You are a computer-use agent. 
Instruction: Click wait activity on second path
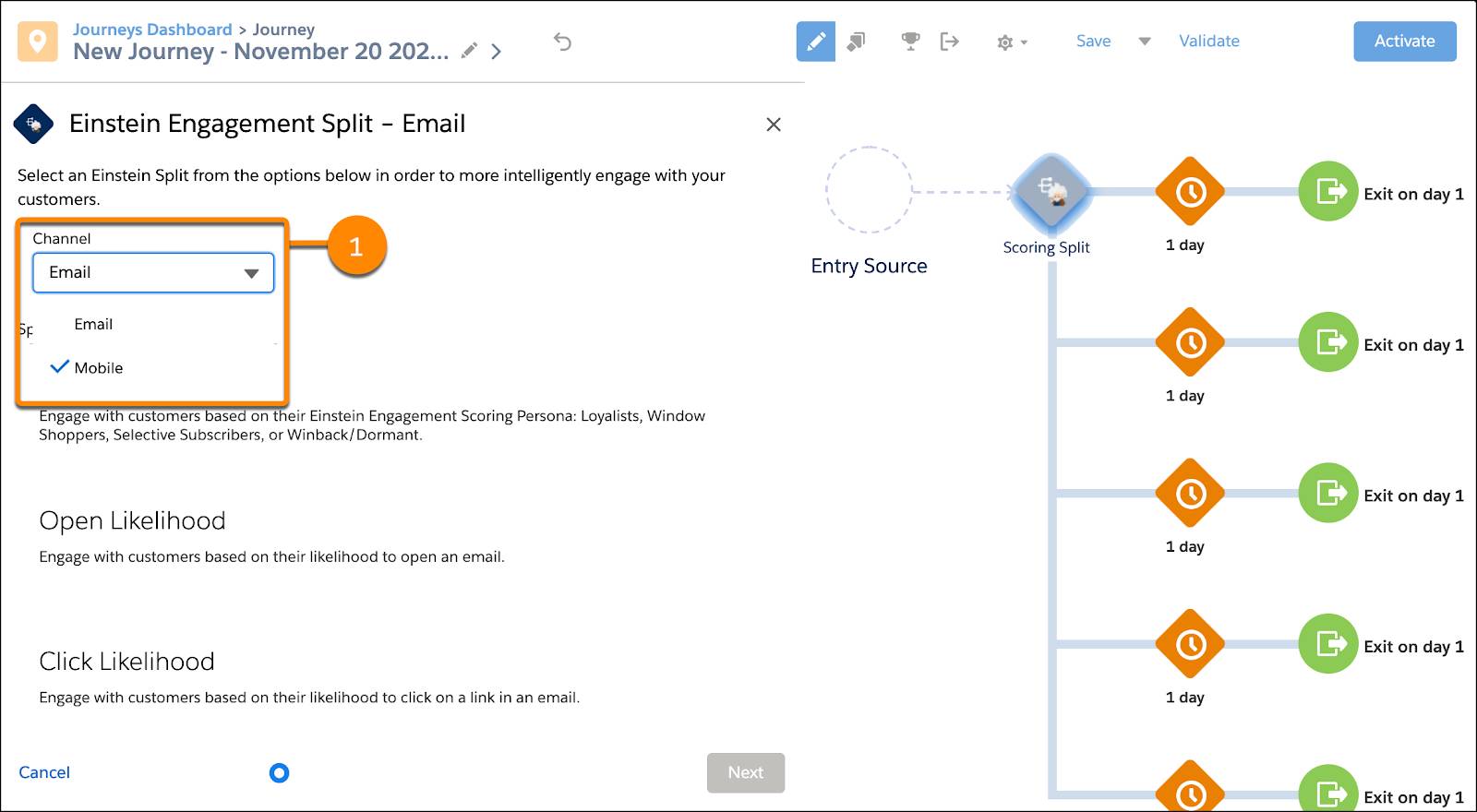[x=1191, y=342]
